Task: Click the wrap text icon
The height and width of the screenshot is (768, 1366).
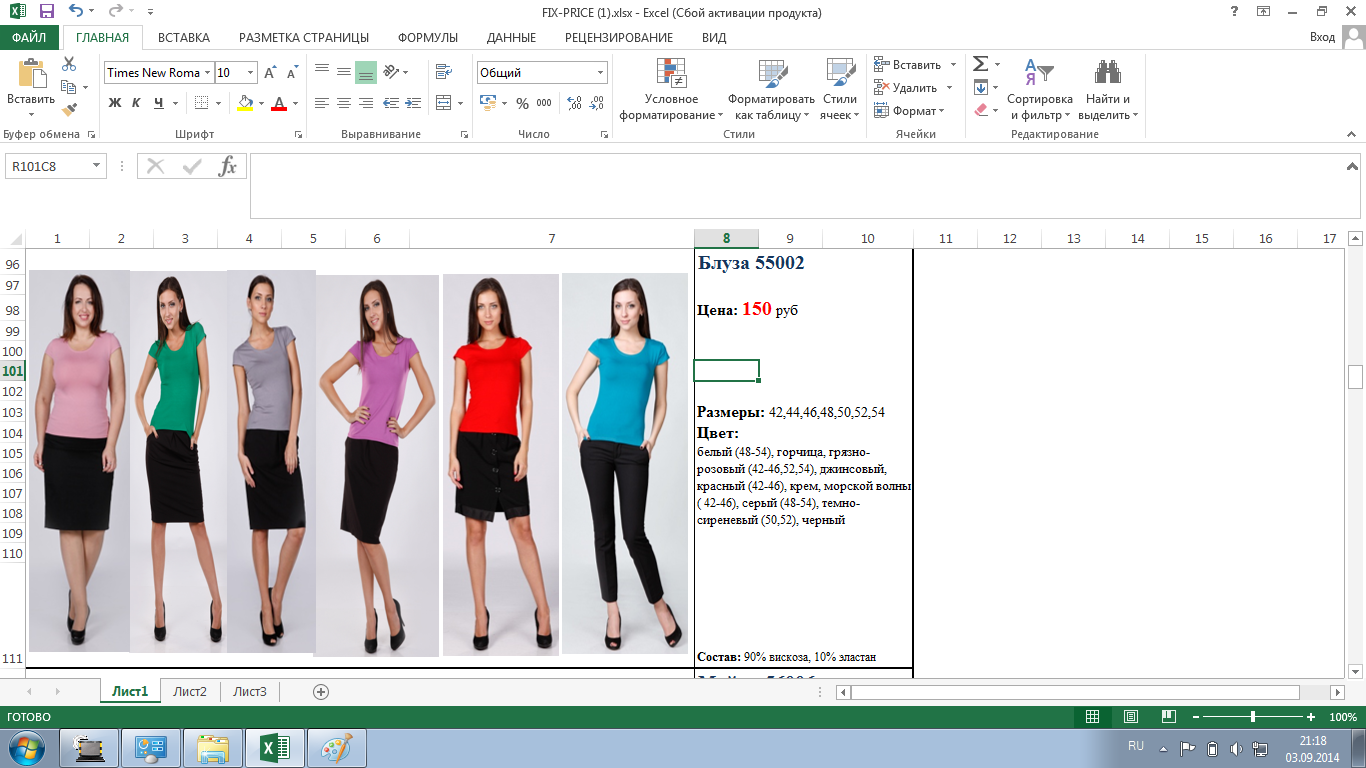Action: 444,72
